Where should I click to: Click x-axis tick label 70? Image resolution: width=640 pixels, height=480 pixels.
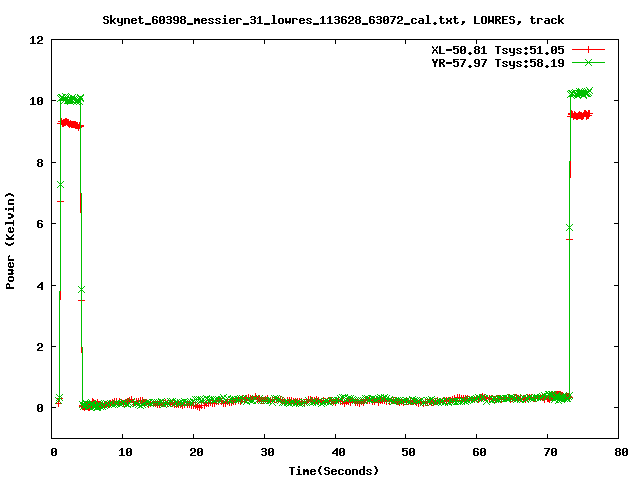click(550, 452)
